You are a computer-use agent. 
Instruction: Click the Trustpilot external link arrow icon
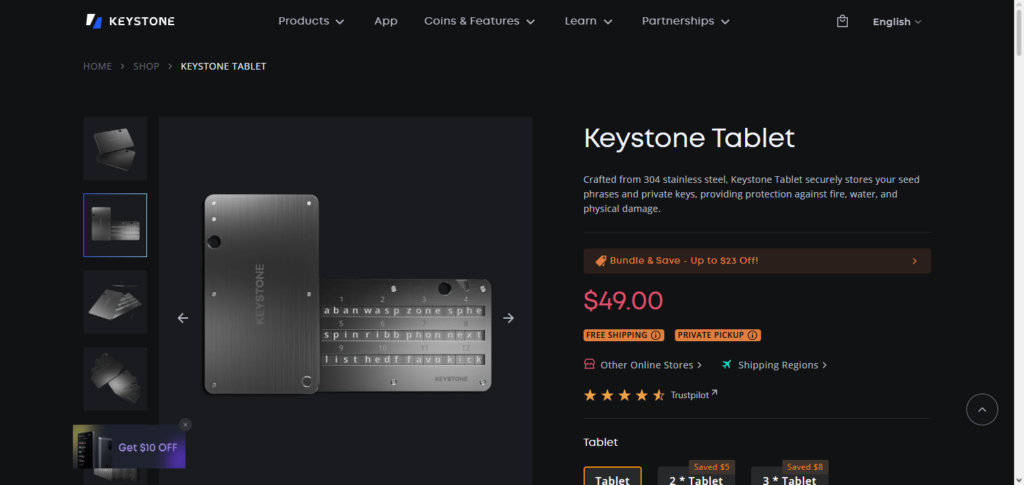714,392
